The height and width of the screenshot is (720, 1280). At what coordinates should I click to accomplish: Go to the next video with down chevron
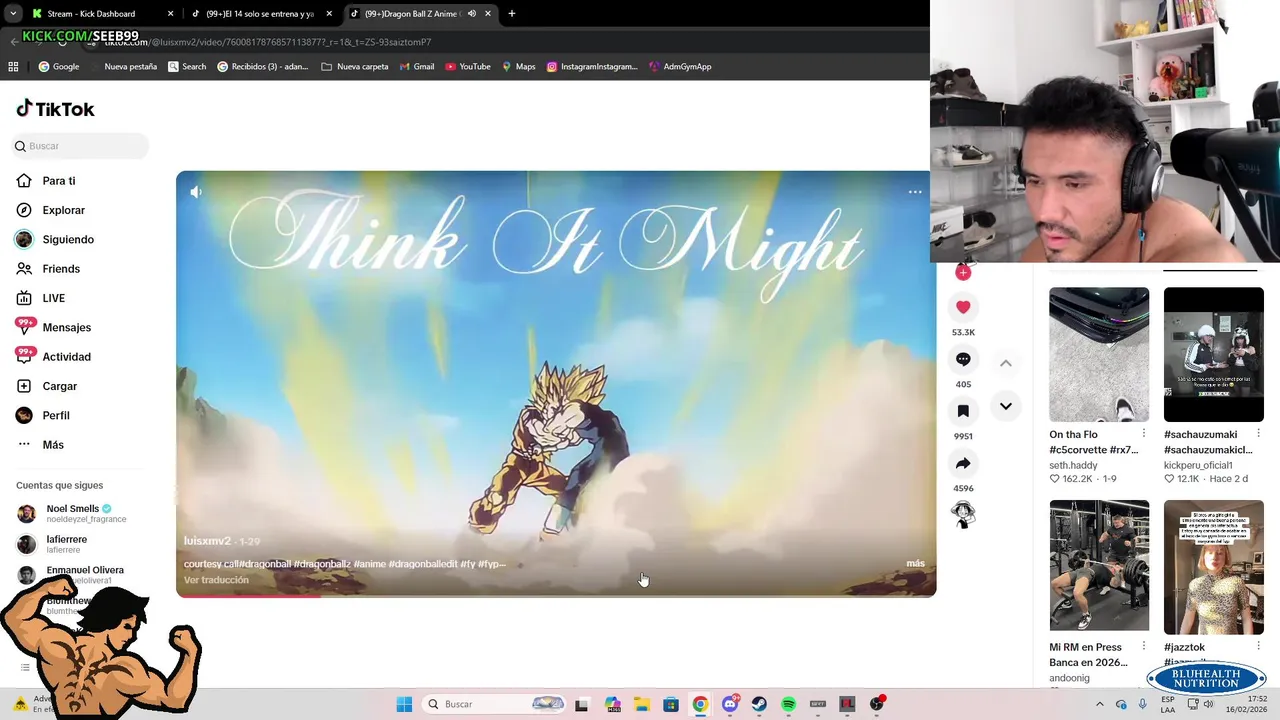[1006, 406]
